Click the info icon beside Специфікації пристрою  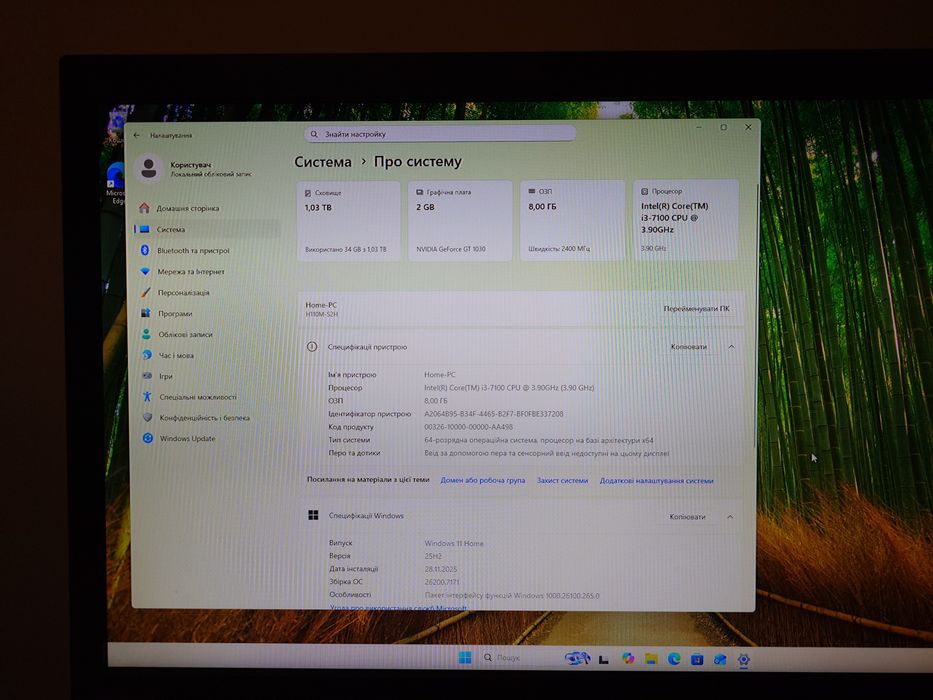coord(312,346)
